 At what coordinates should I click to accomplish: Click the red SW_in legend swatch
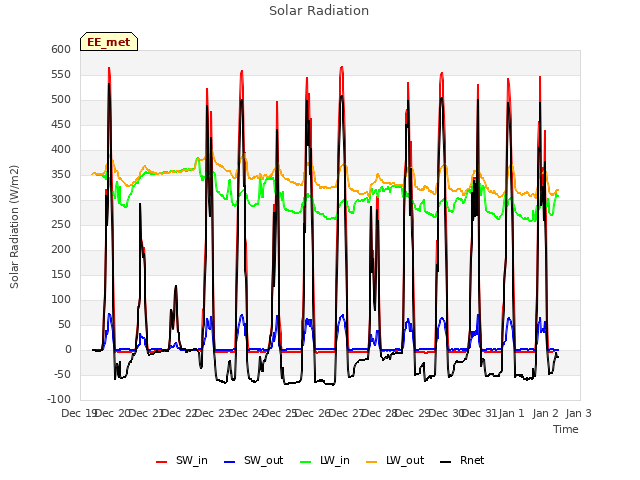162,462
